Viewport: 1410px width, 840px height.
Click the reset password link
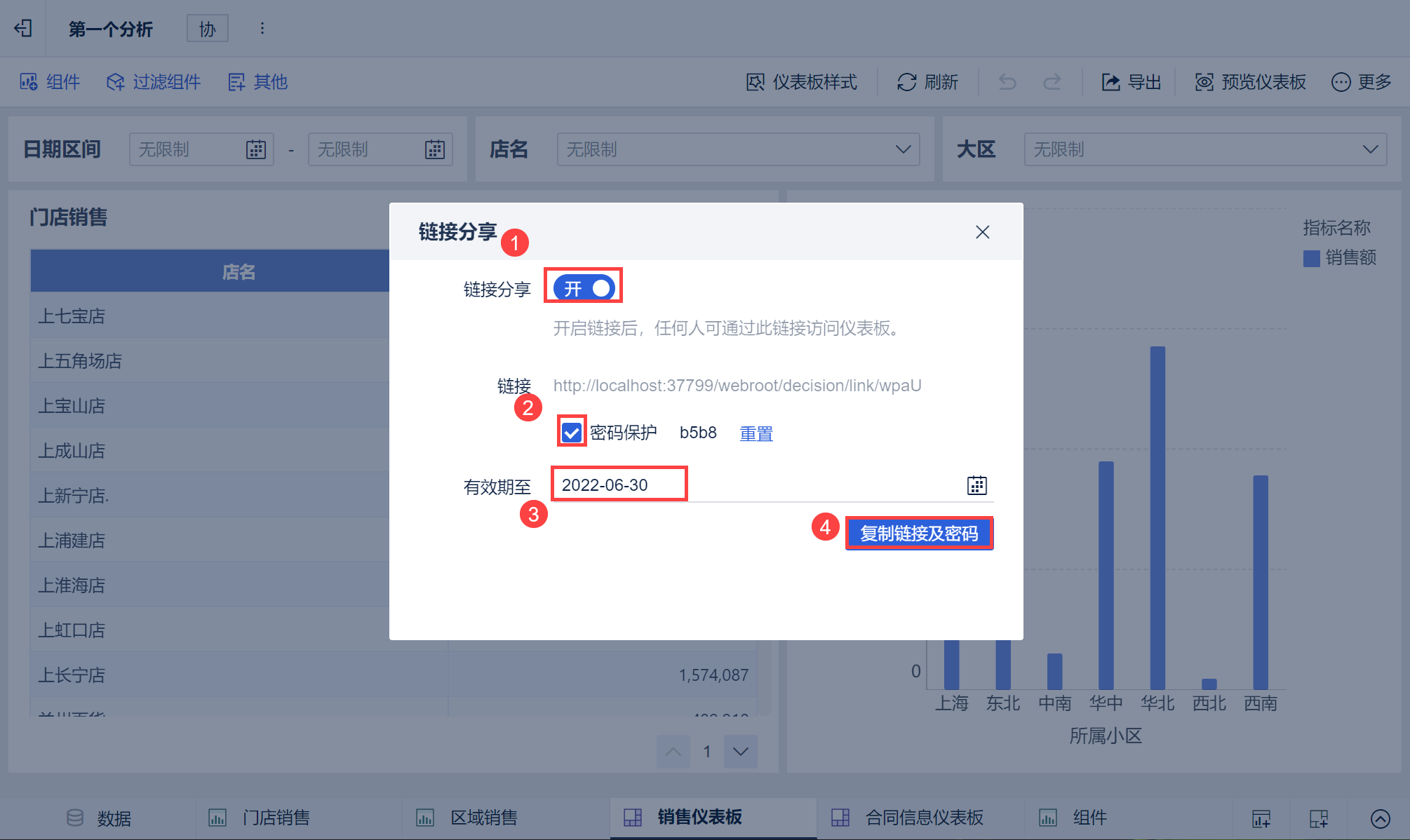point(756,433)
